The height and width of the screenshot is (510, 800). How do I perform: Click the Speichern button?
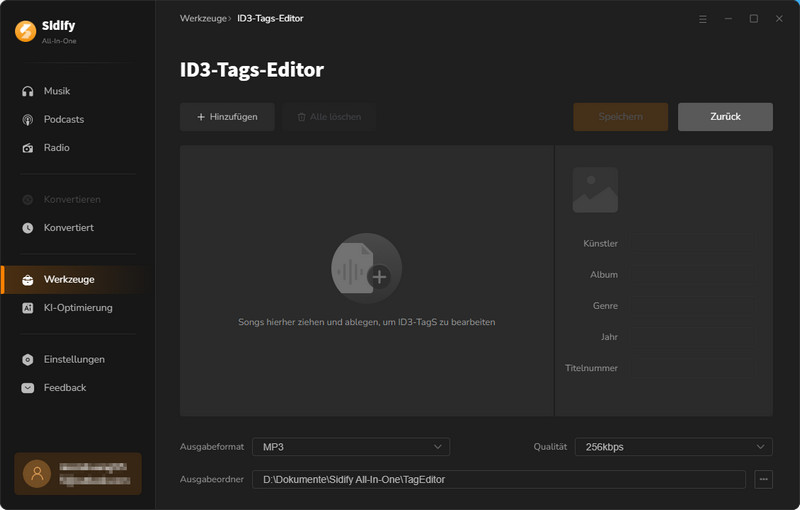pyautogui.click(x=620, y=117)
